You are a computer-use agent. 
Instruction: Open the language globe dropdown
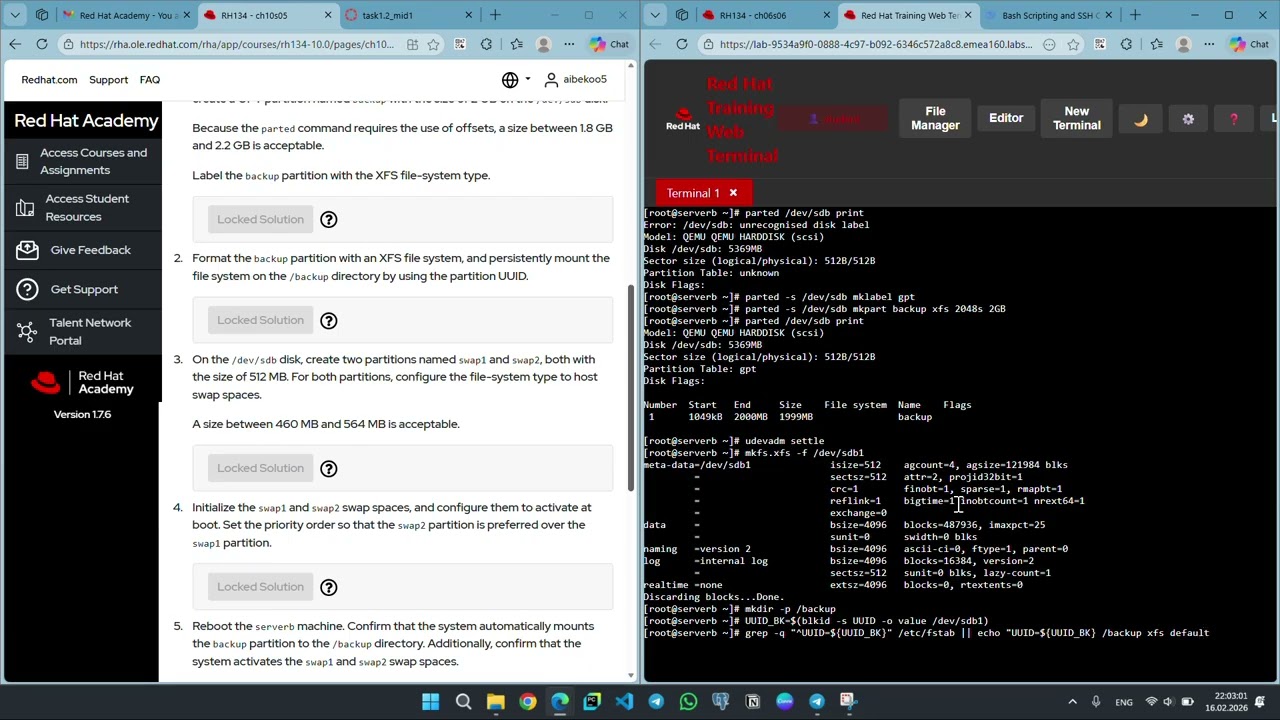(x=516, y=80)
